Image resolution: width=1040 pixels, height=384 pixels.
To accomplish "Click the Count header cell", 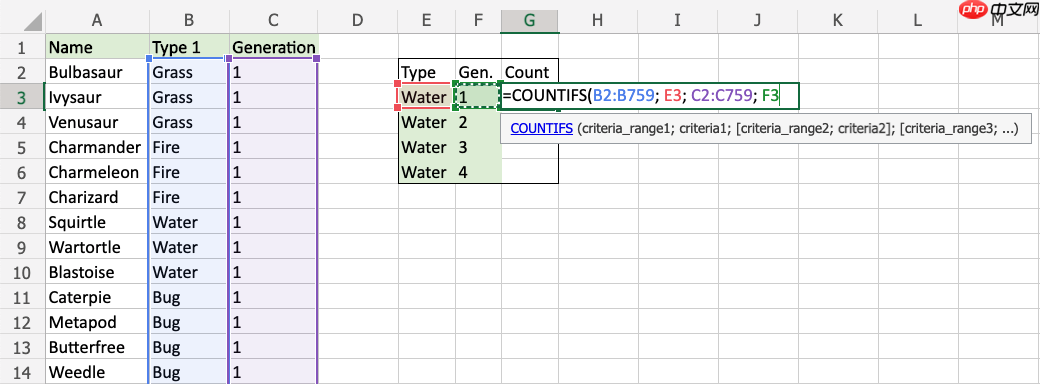I will 529,72.
